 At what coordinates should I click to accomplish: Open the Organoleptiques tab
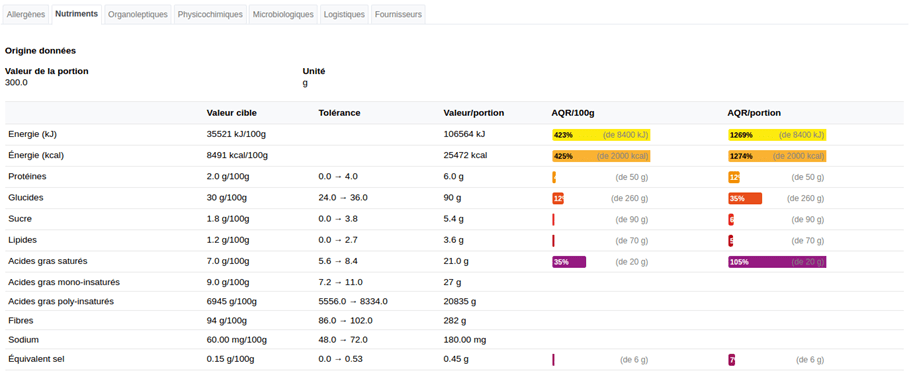click(138, 15)
